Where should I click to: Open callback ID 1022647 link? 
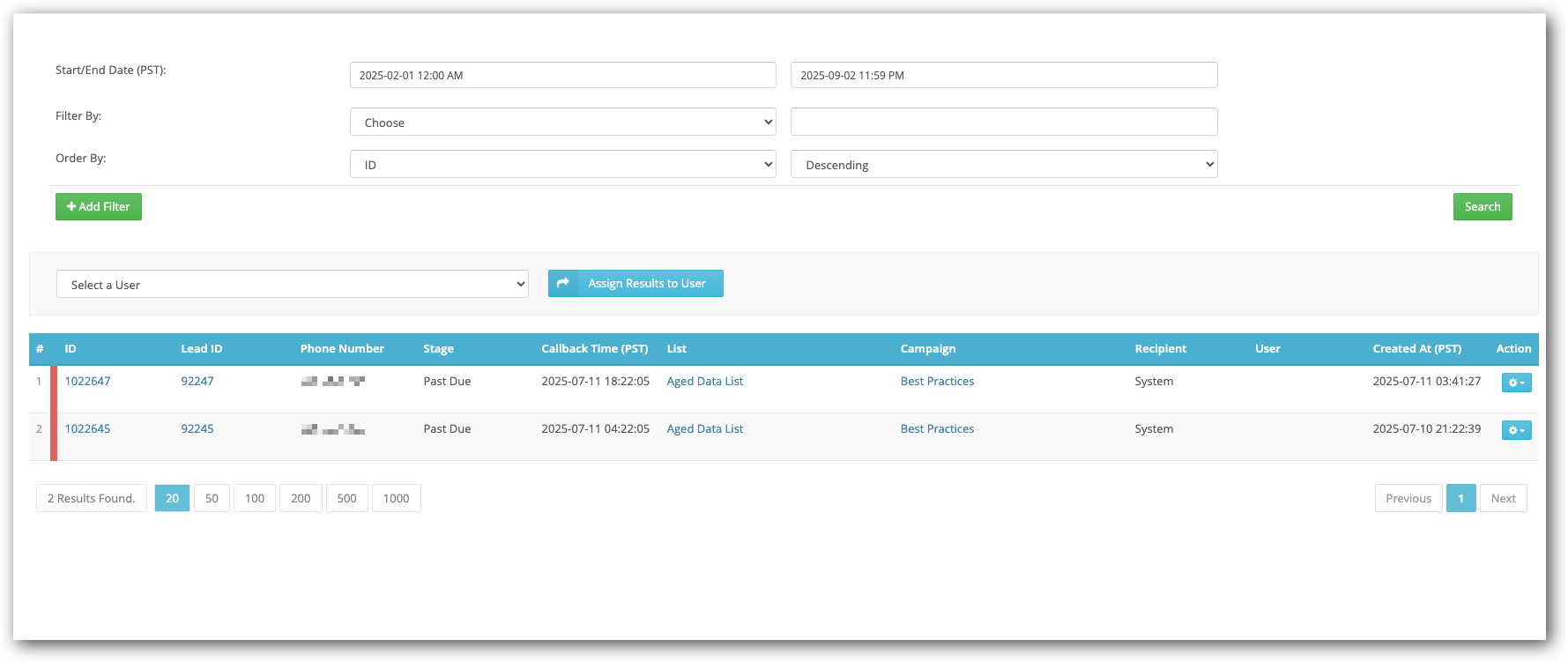click(x=87, y=382)
